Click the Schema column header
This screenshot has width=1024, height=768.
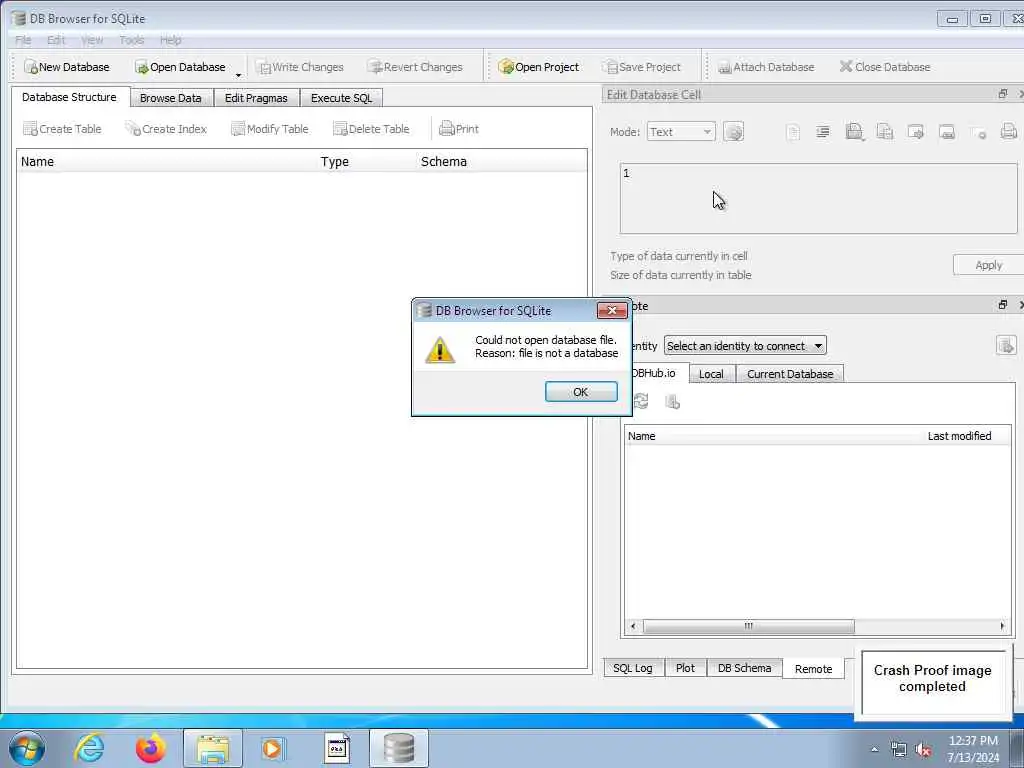coord(443,162)
